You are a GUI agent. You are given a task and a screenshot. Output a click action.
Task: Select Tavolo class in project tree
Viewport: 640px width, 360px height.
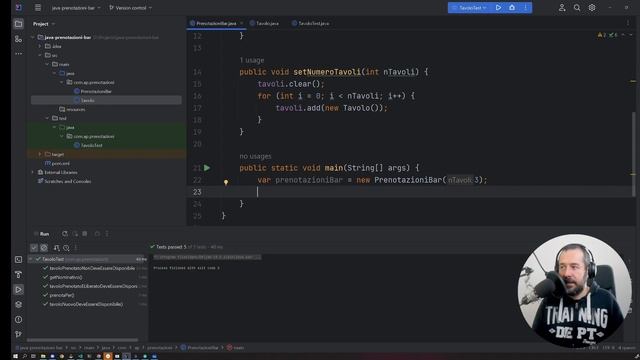[x=87, y=100]
